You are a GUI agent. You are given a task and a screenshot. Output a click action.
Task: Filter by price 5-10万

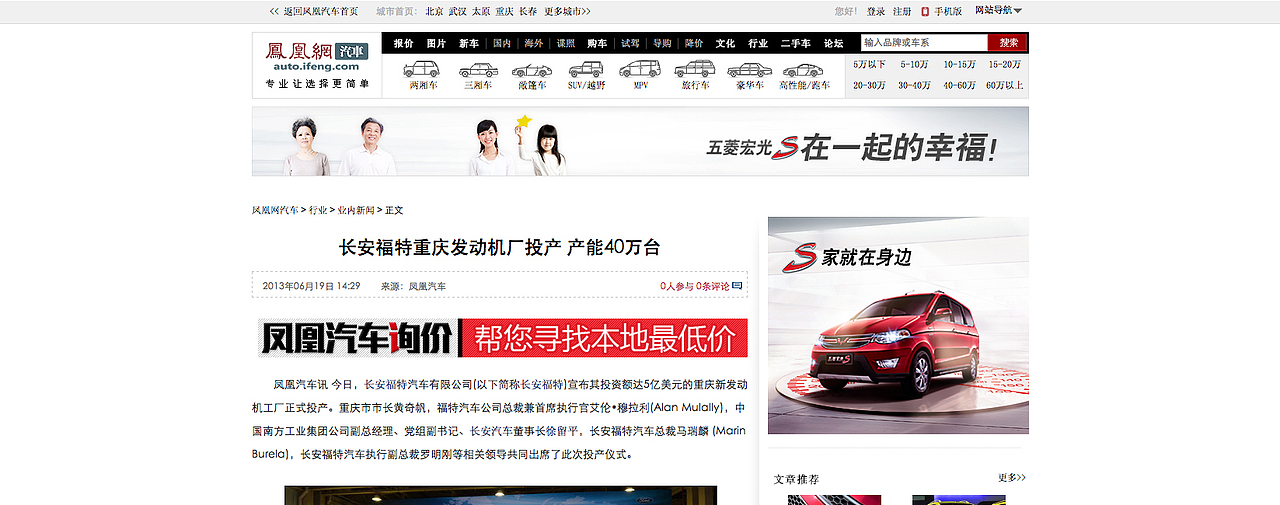pyautogui.click(x=915, y=64)
